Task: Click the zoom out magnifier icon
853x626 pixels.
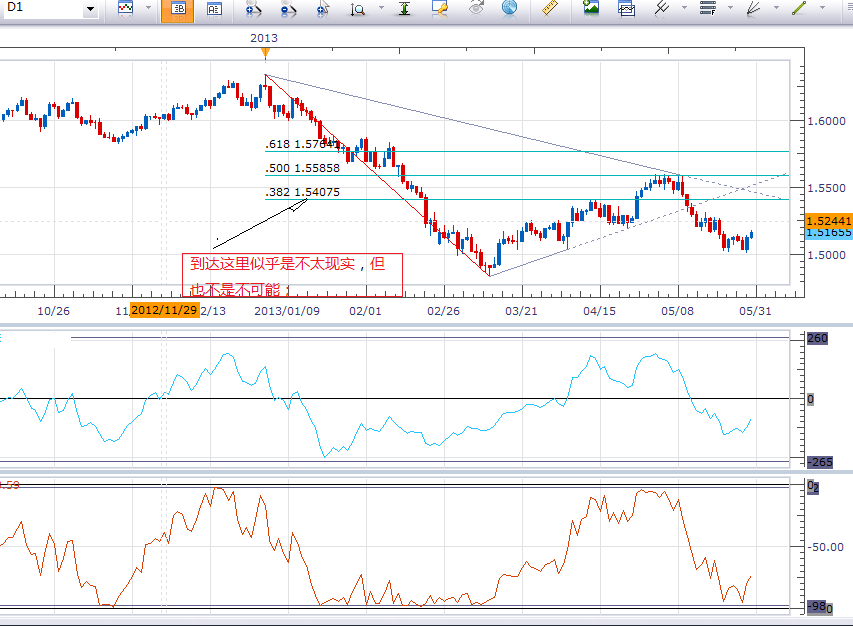Action: pos(288,9)
